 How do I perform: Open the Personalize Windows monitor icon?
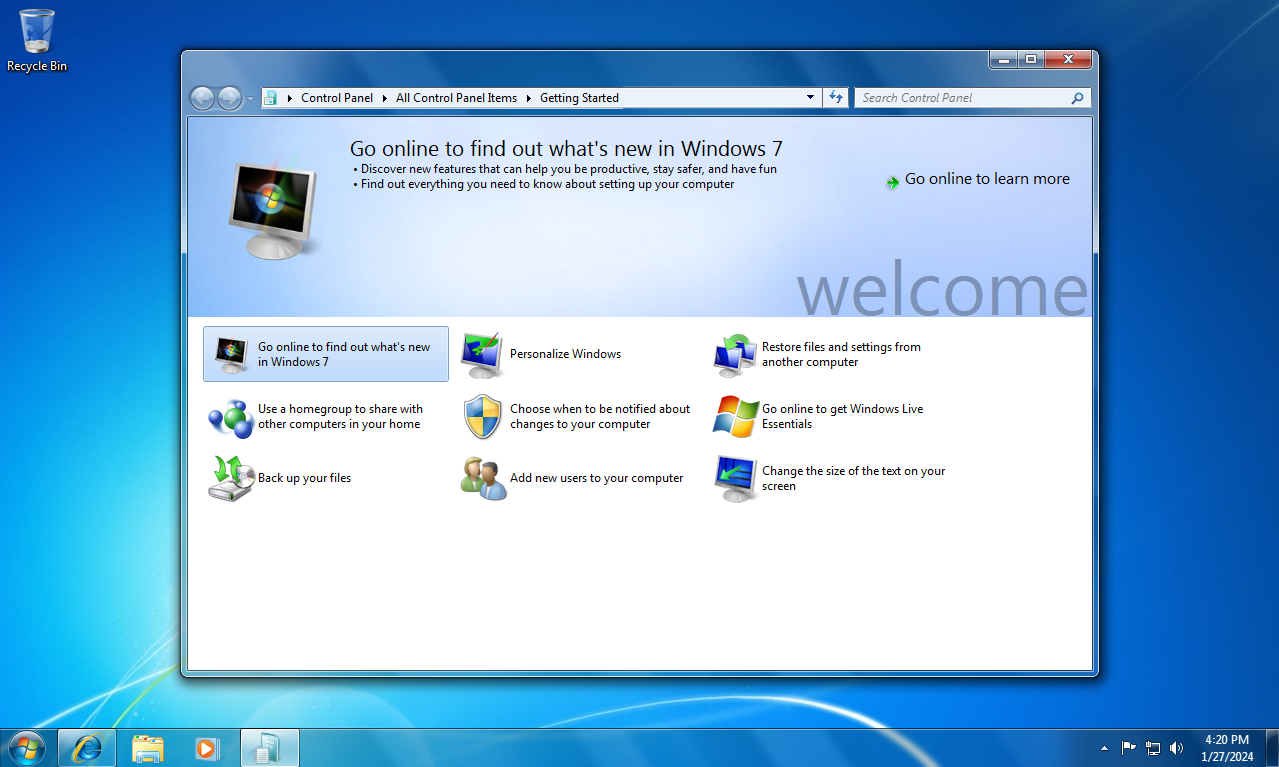[483, 354]
